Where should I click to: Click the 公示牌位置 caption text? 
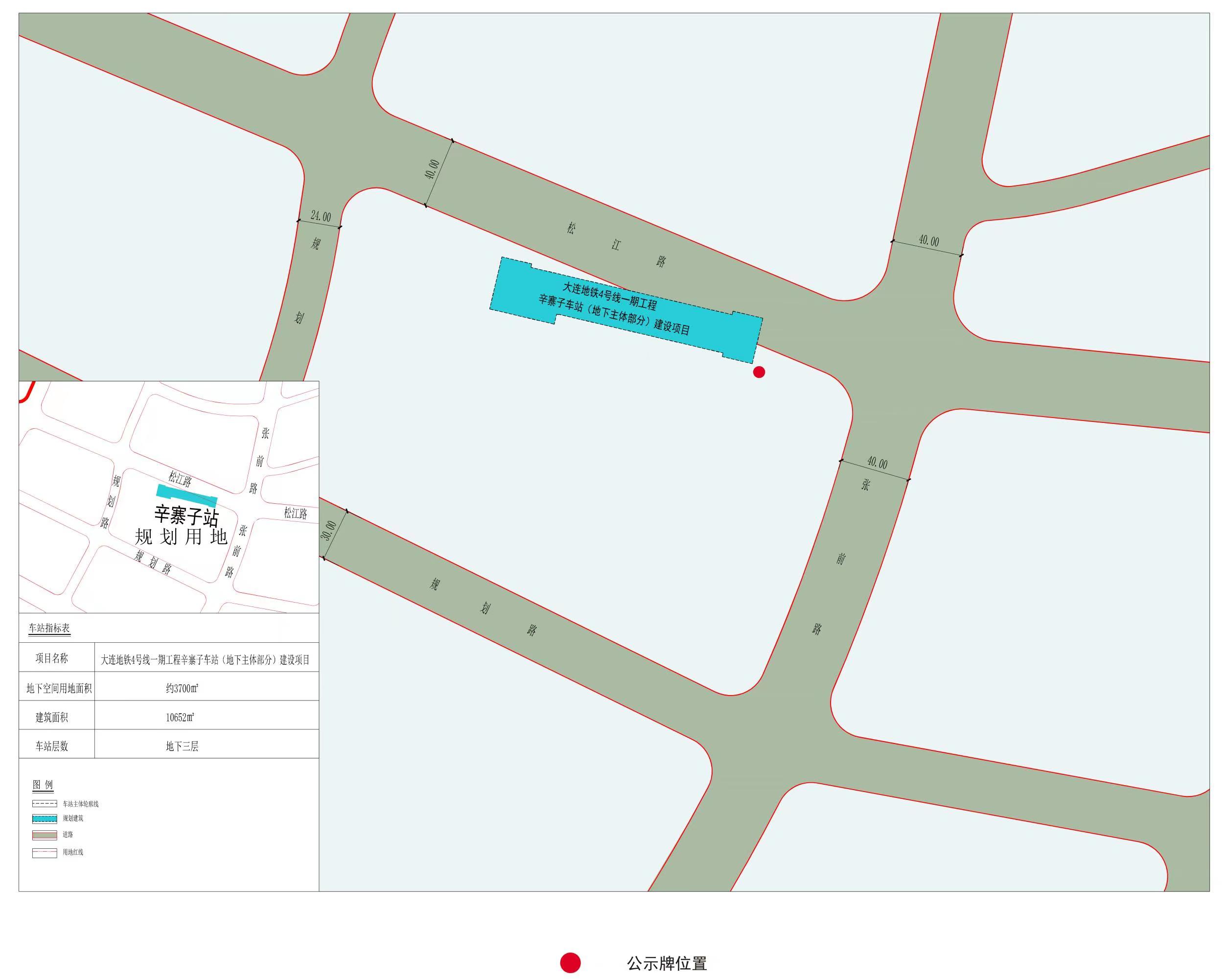[x=667, y=963]
